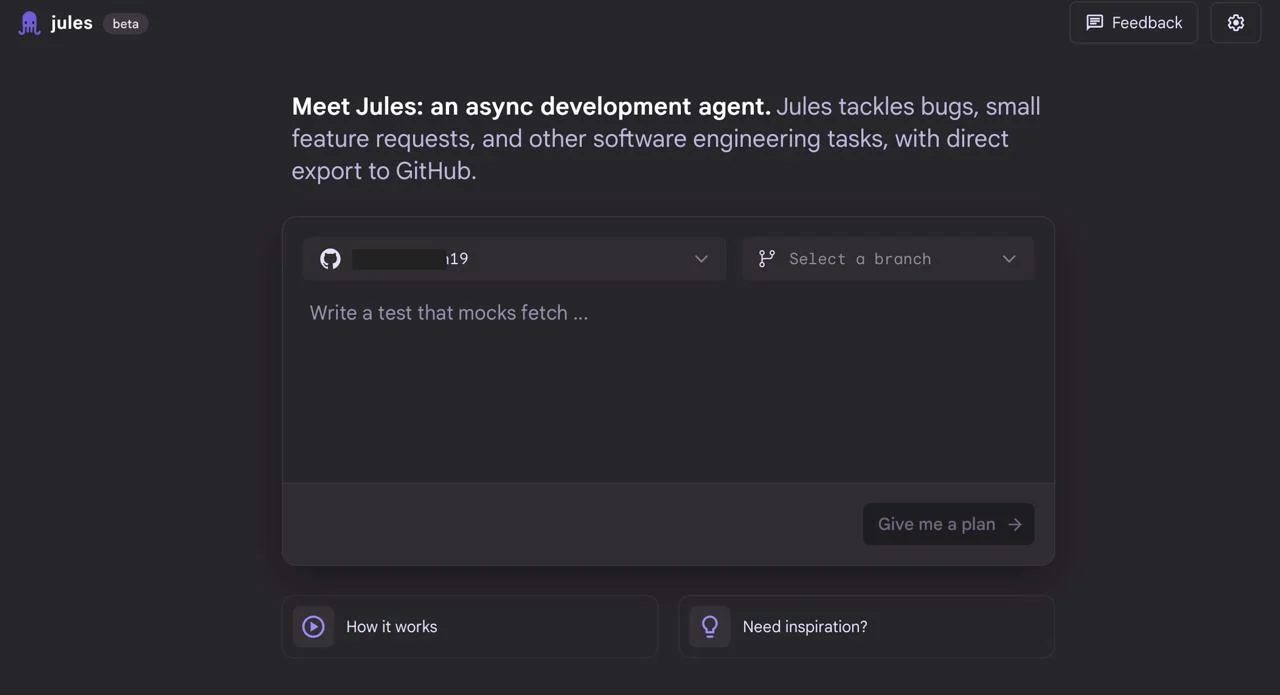1280x695 pixels.
Task: Click the play icon on How it works
Action: (x=314, y=627)
